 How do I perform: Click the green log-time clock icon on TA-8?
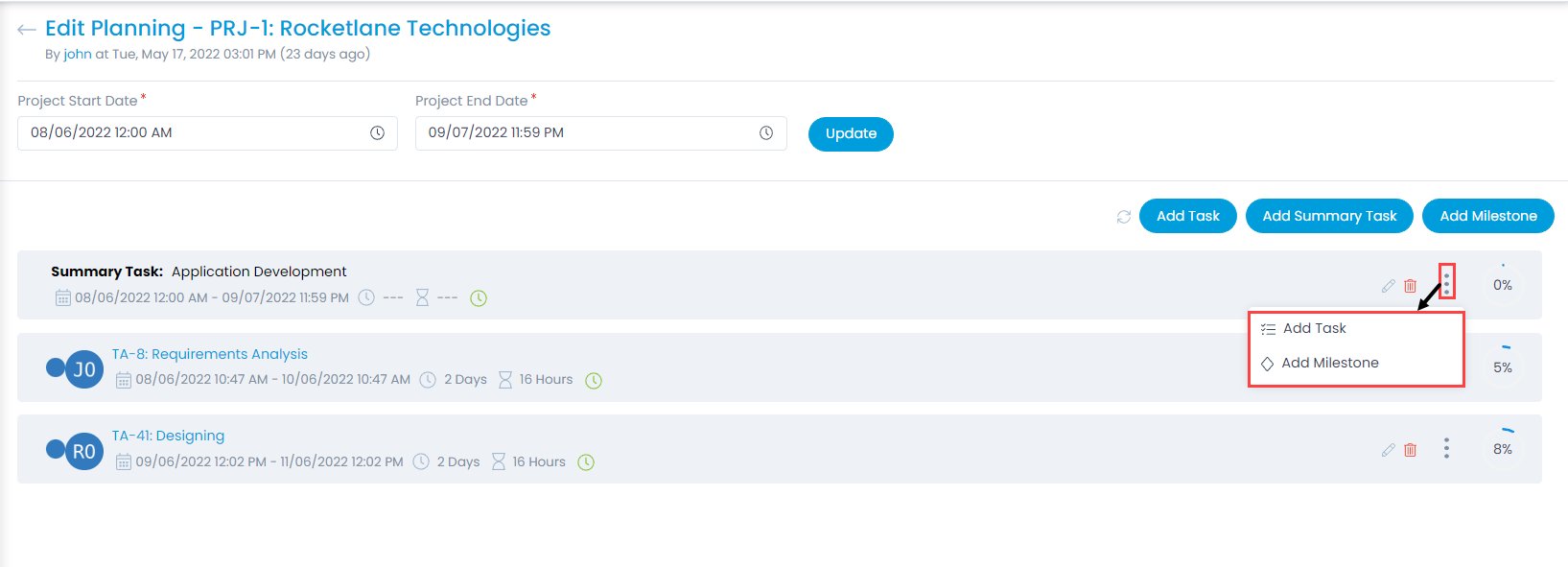594,380
